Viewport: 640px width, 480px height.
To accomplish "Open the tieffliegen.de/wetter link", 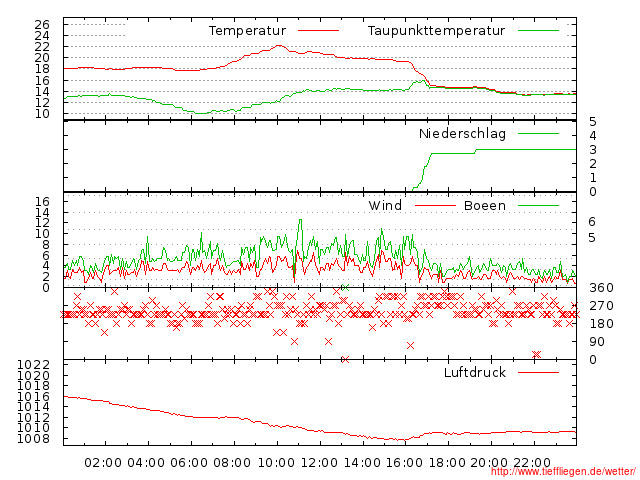I will tap(563, 472).
